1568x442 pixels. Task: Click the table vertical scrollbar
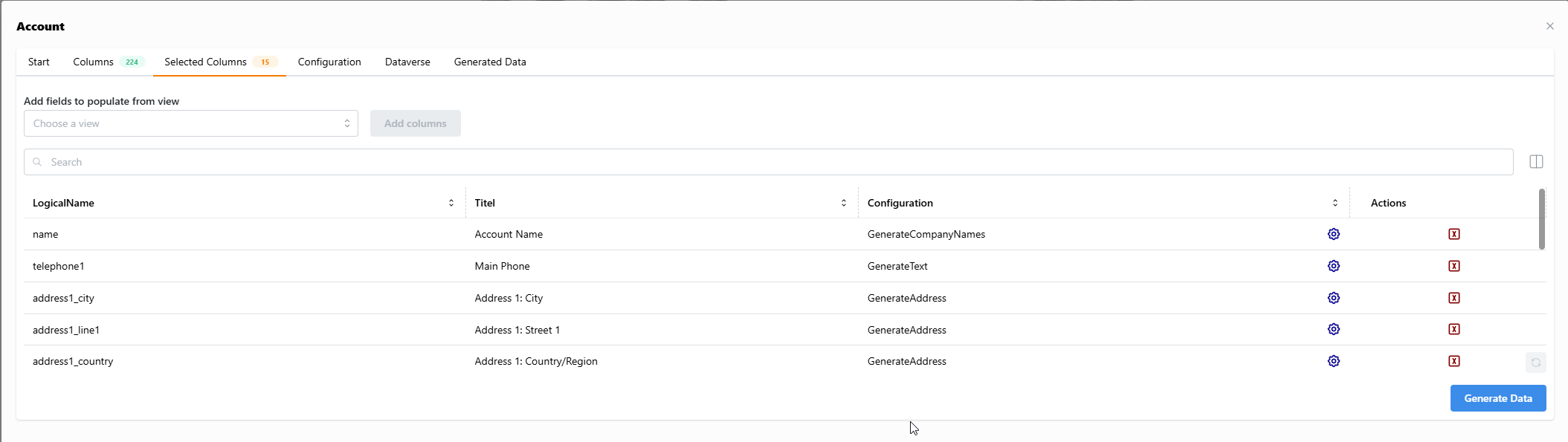click(1541, 219)
